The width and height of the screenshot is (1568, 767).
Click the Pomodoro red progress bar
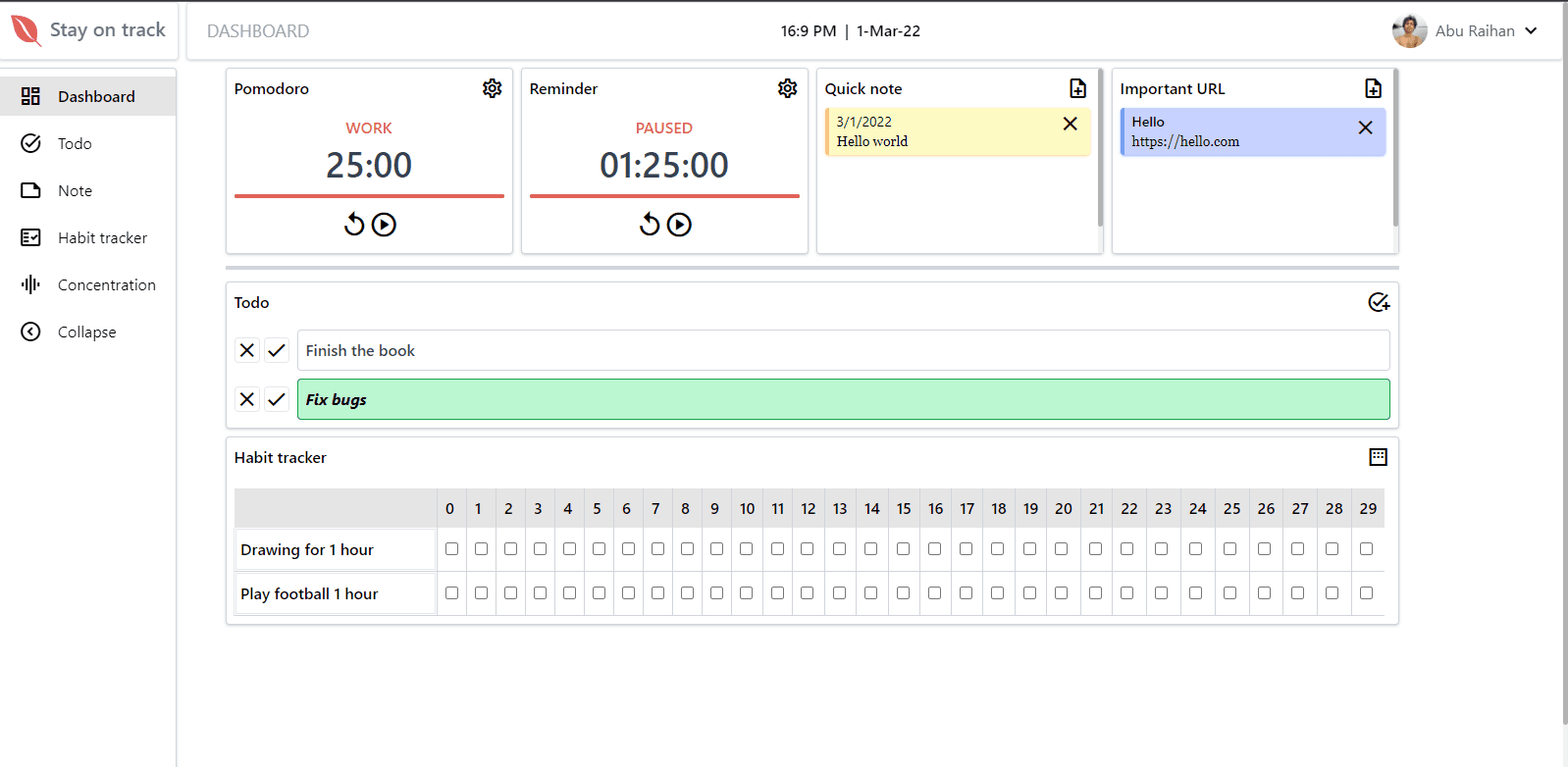click(369, 196)
